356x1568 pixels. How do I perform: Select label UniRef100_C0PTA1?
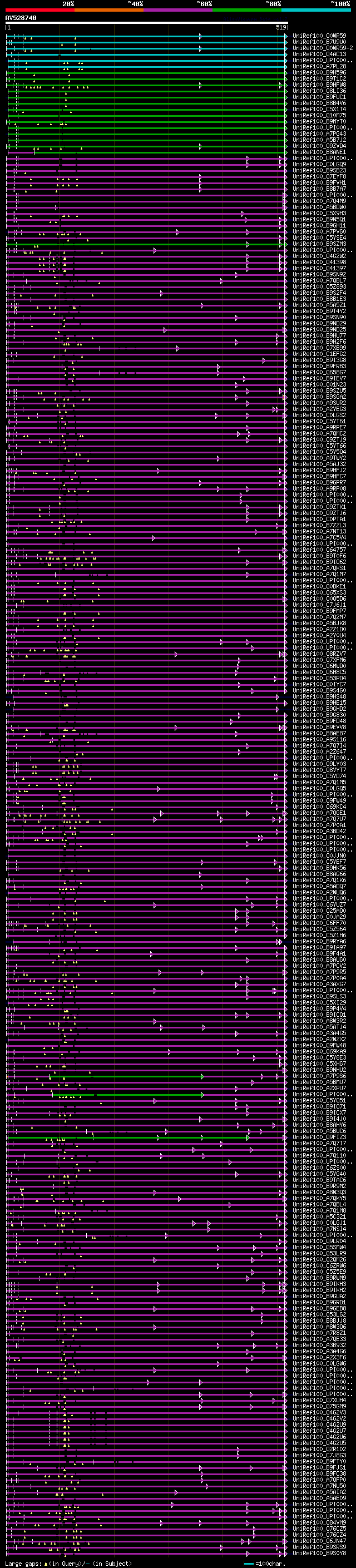click(319, 519)
